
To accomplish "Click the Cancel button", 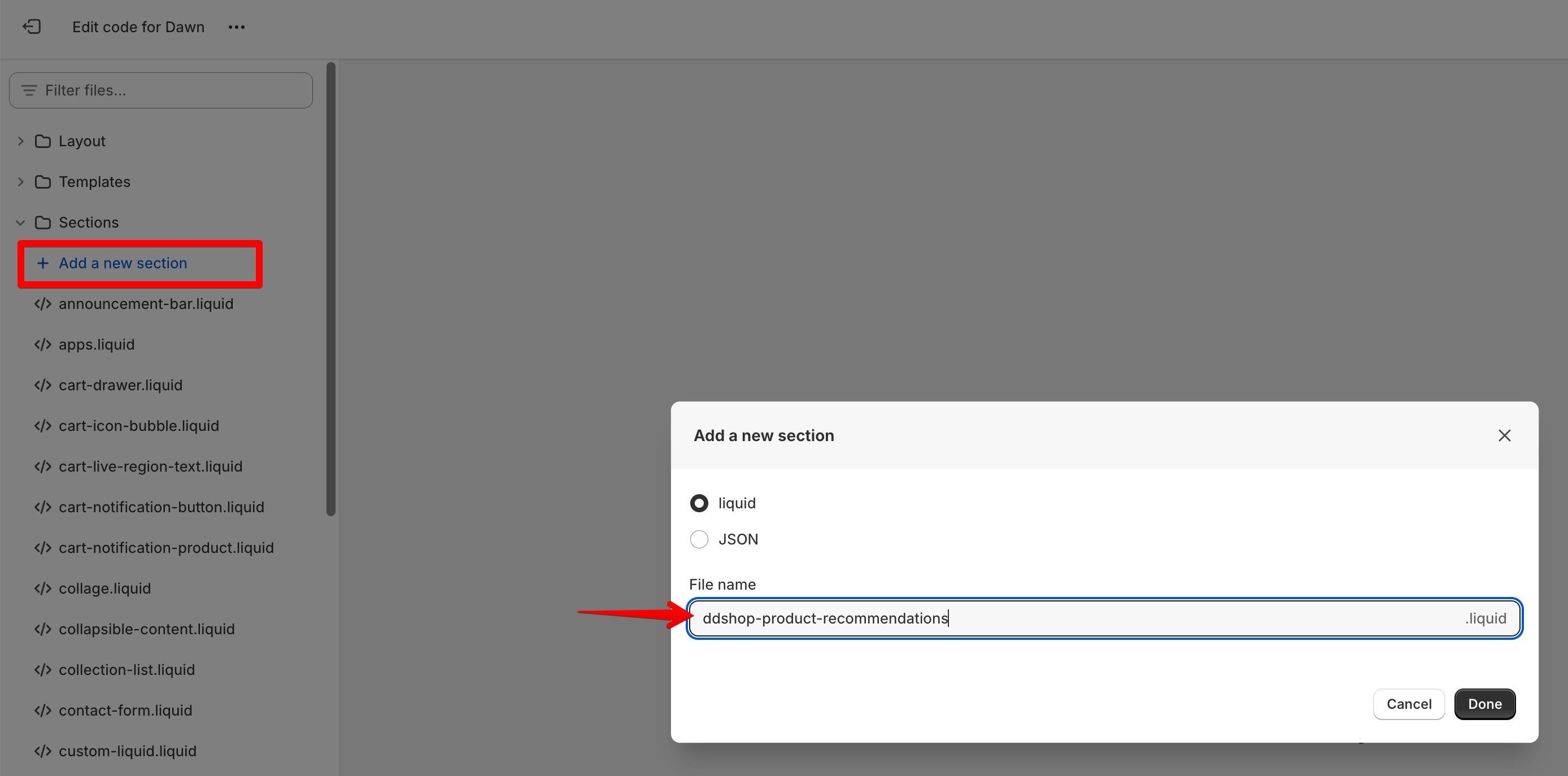I will click(1409, 704).
